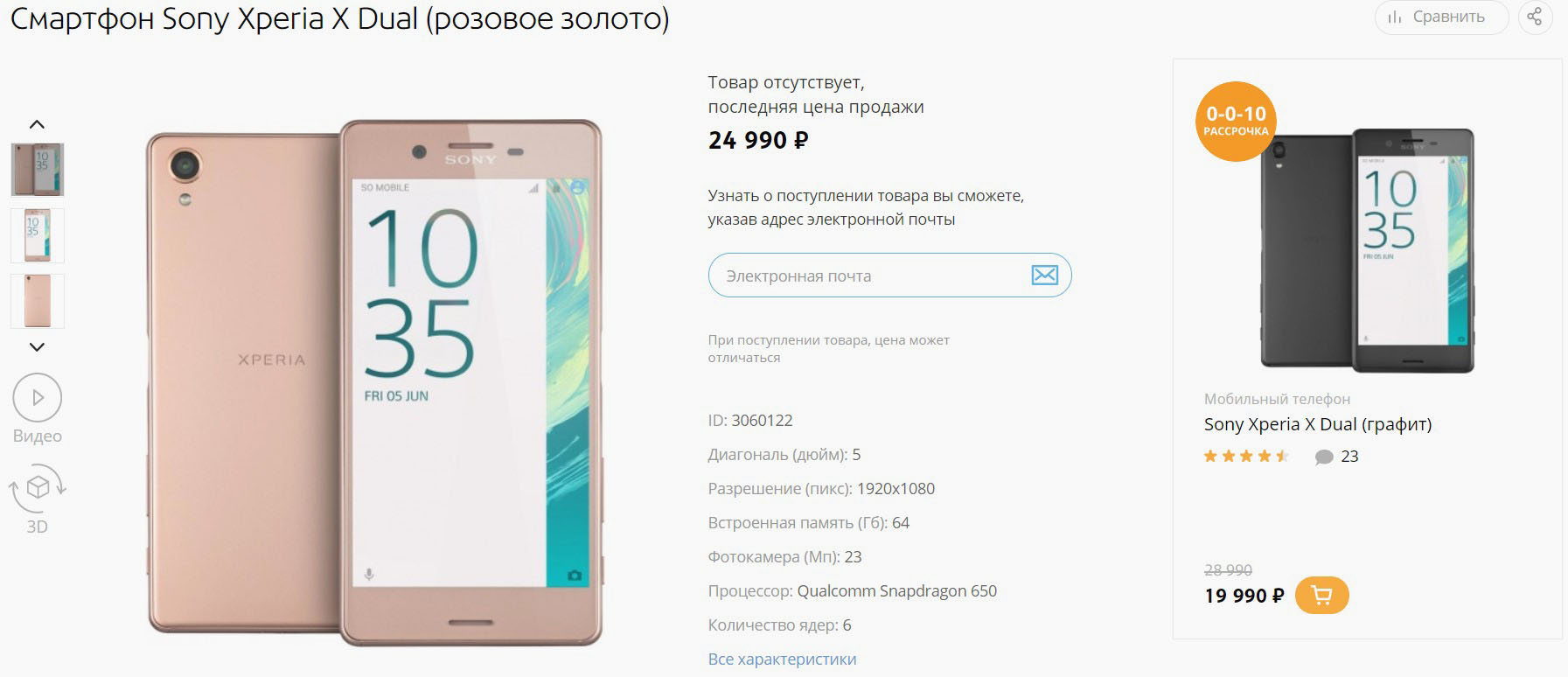Open Все характеристики link
1568x677 pixels.
(782, 660)
